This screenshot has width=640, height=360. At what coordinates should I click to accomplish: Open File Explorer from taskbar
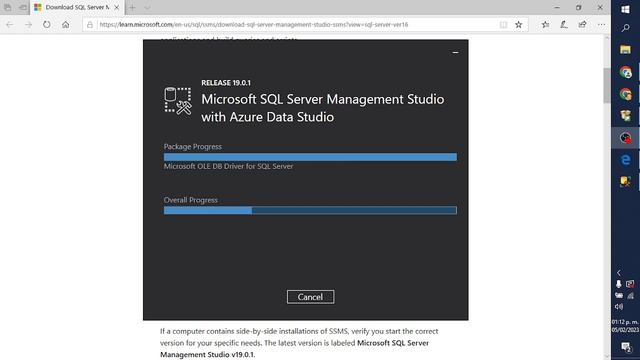click(x=625, y=50)
